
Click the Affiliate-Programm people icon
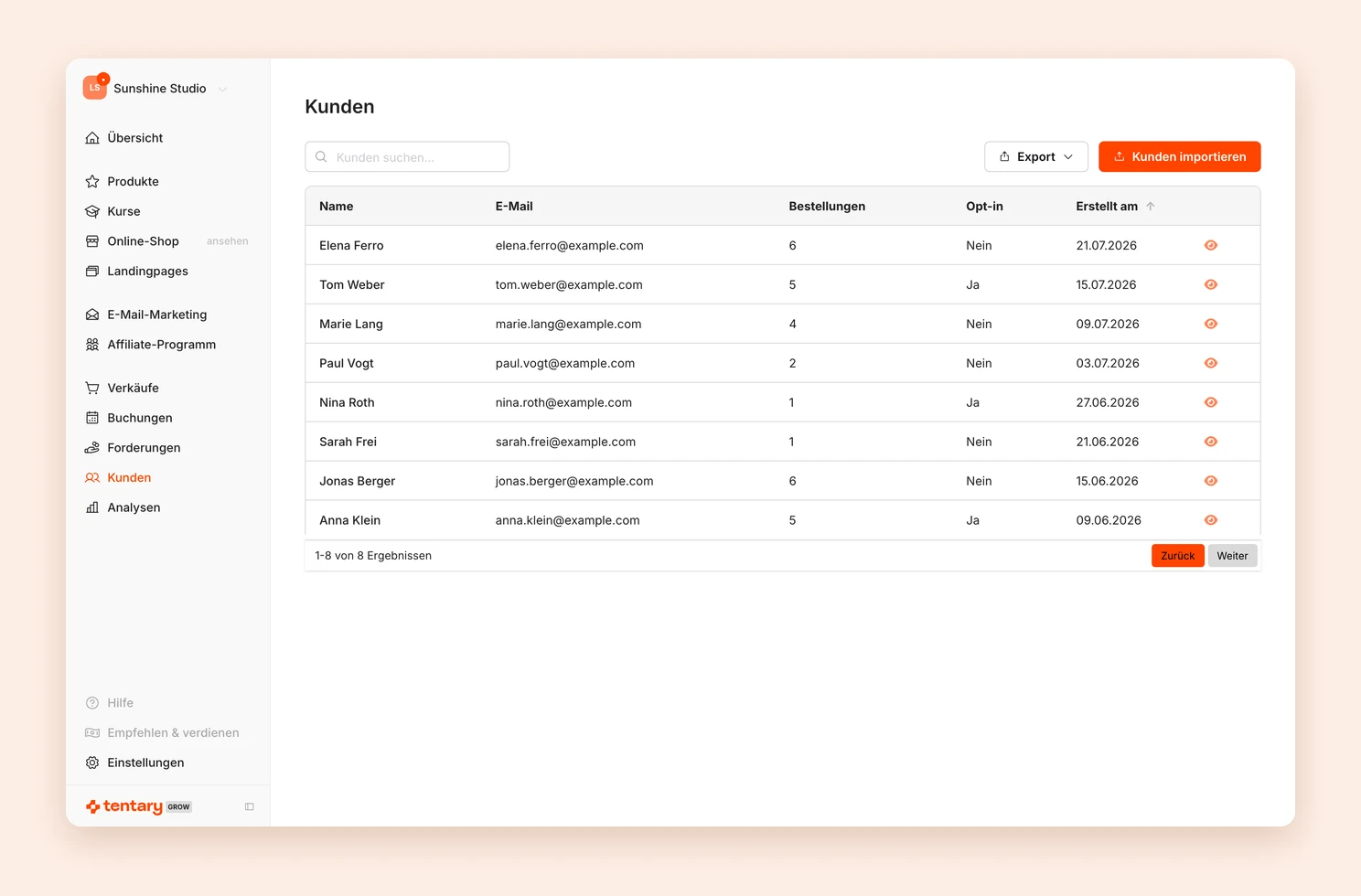[92, 345]
